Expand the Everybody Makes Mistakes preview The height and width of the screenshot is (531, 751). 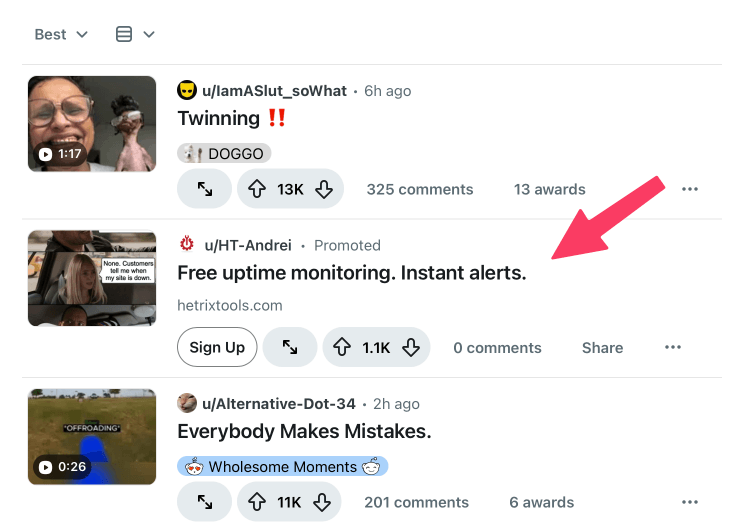(204, 502)
